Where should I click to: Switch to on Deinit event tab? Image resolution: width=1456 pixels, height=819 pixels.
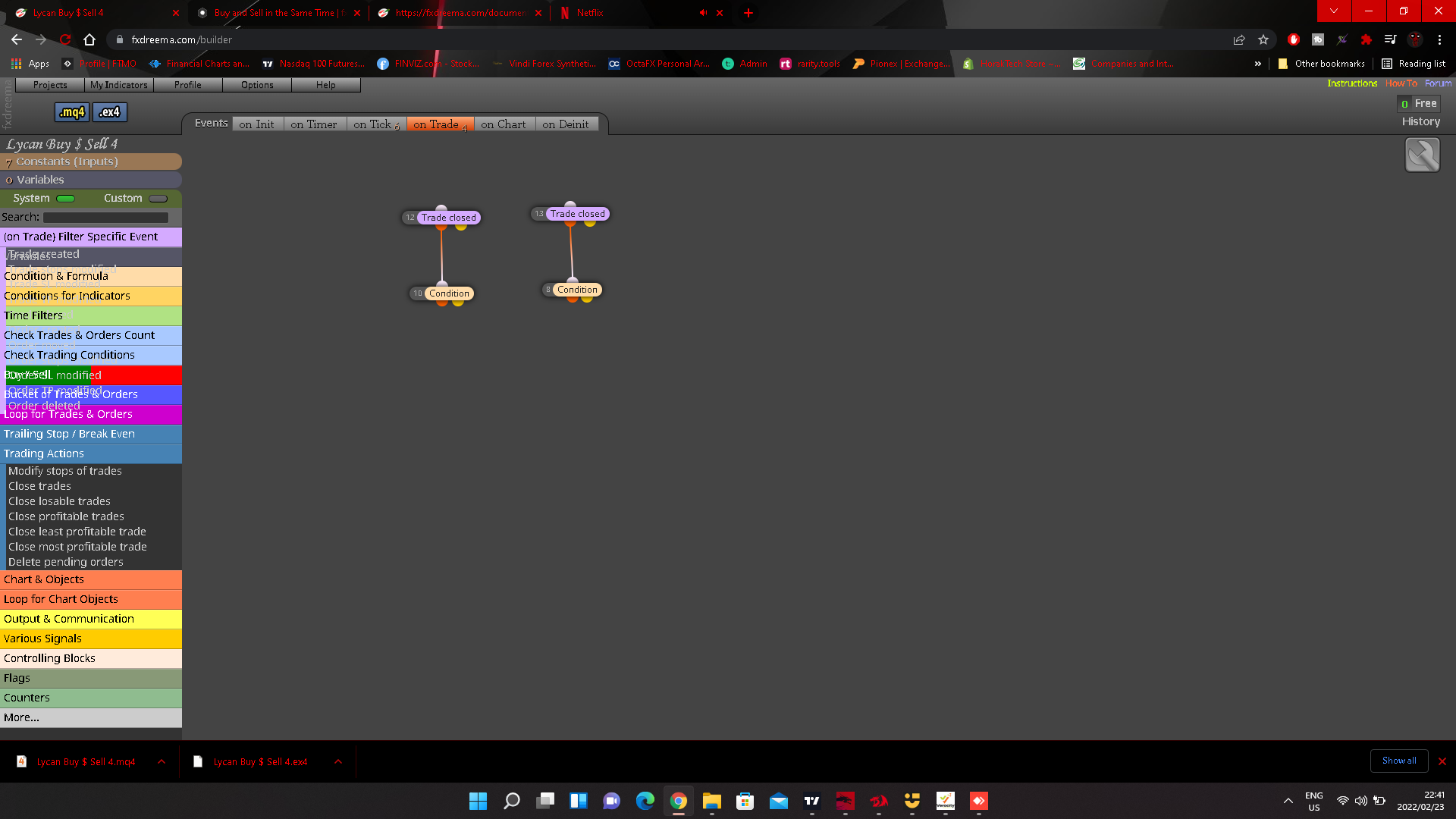point(566,124)
